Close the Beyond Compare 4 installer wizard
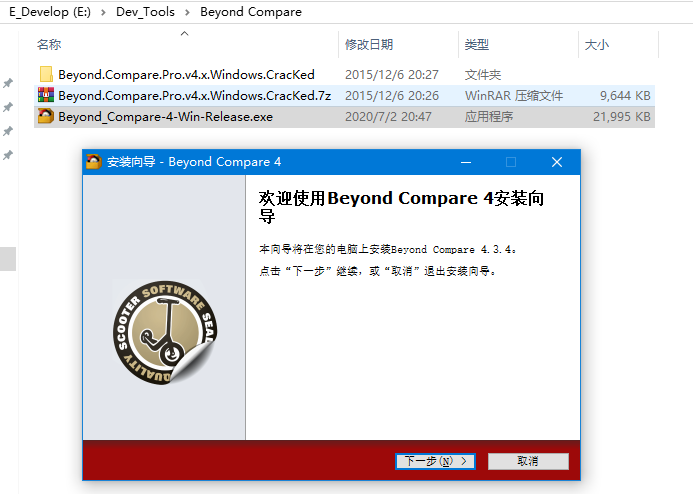693x494 pixels. click(x=557, y=162)
